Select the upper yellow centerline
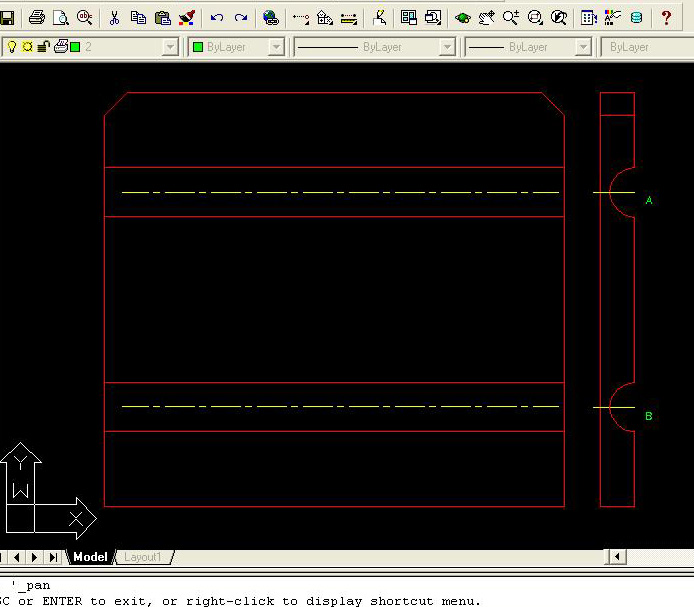Screen dimensions: 694x607 point(340,193)
